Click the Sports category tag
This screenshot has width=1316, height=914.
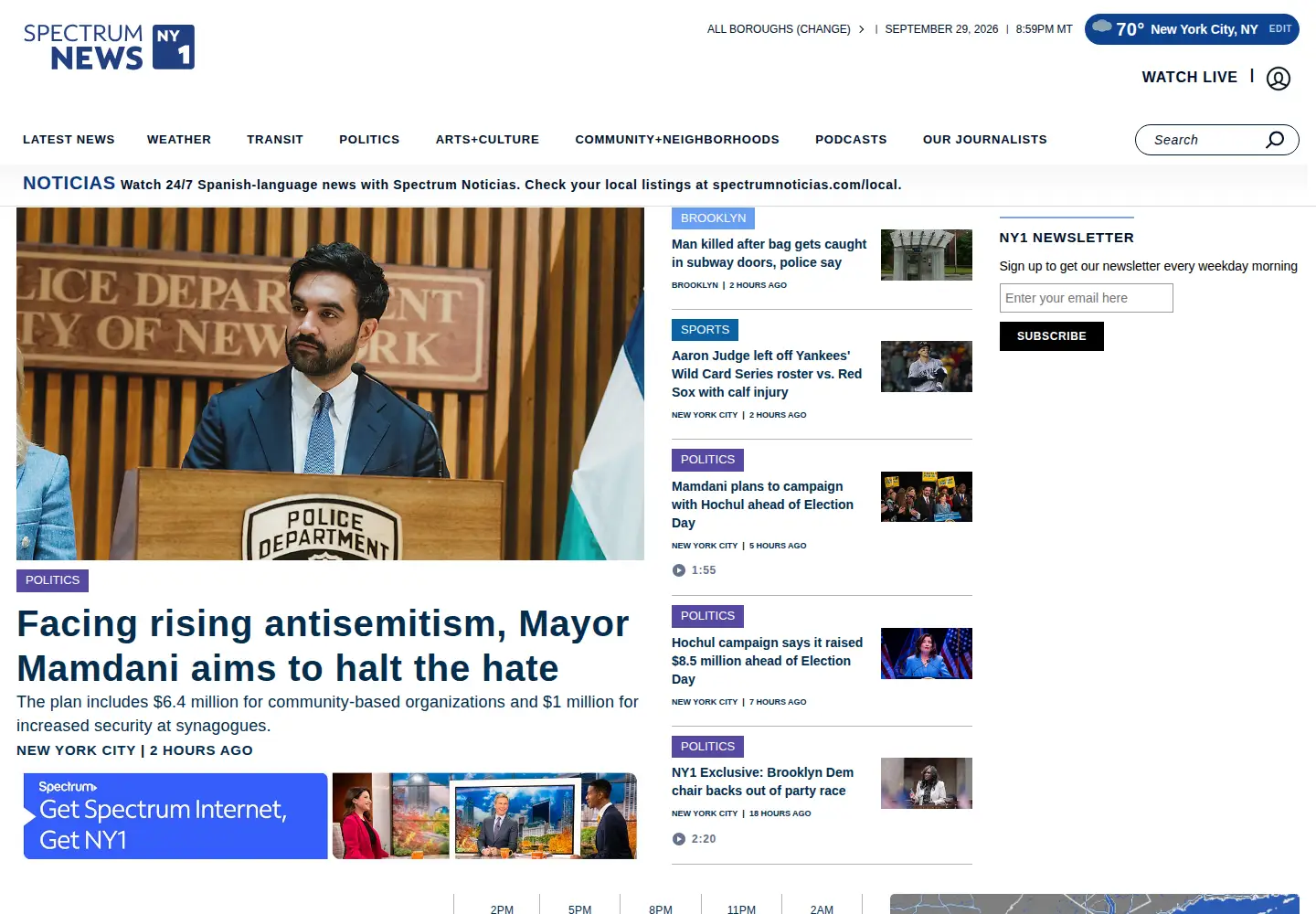(x=705, y=330)
